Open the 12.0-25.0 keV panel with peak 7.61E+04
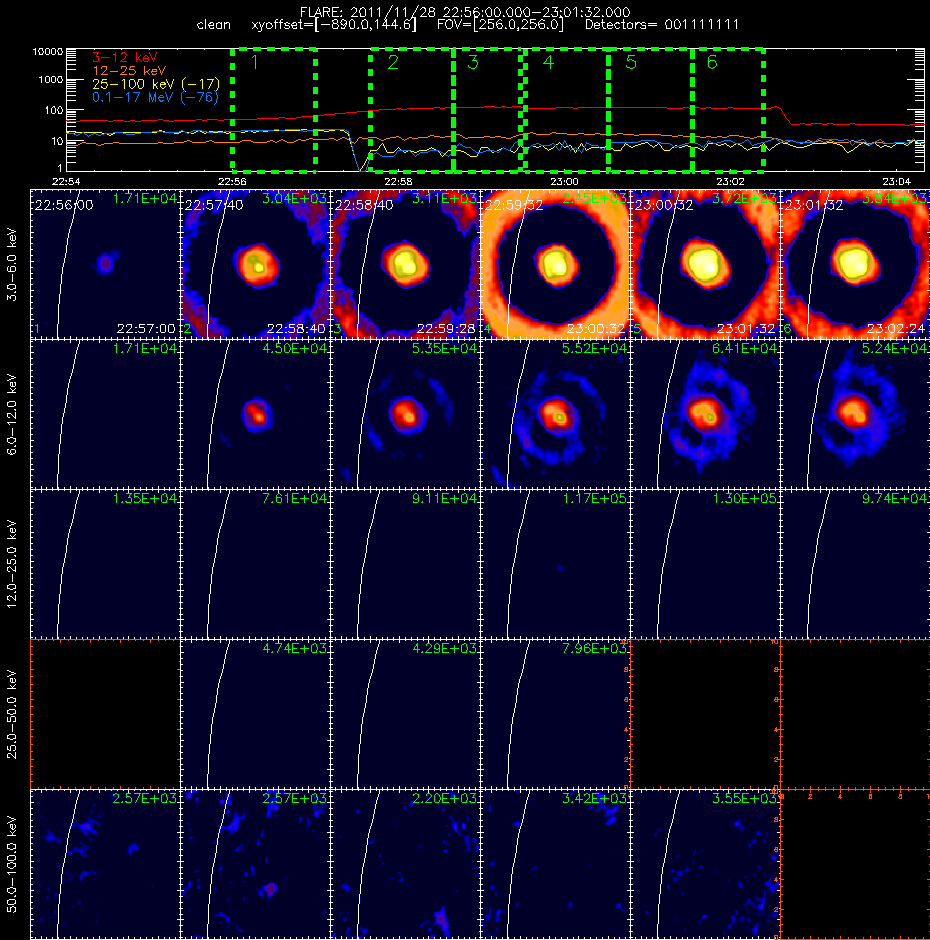The width and height of the screenshot is (930, 940). (255, 564)
